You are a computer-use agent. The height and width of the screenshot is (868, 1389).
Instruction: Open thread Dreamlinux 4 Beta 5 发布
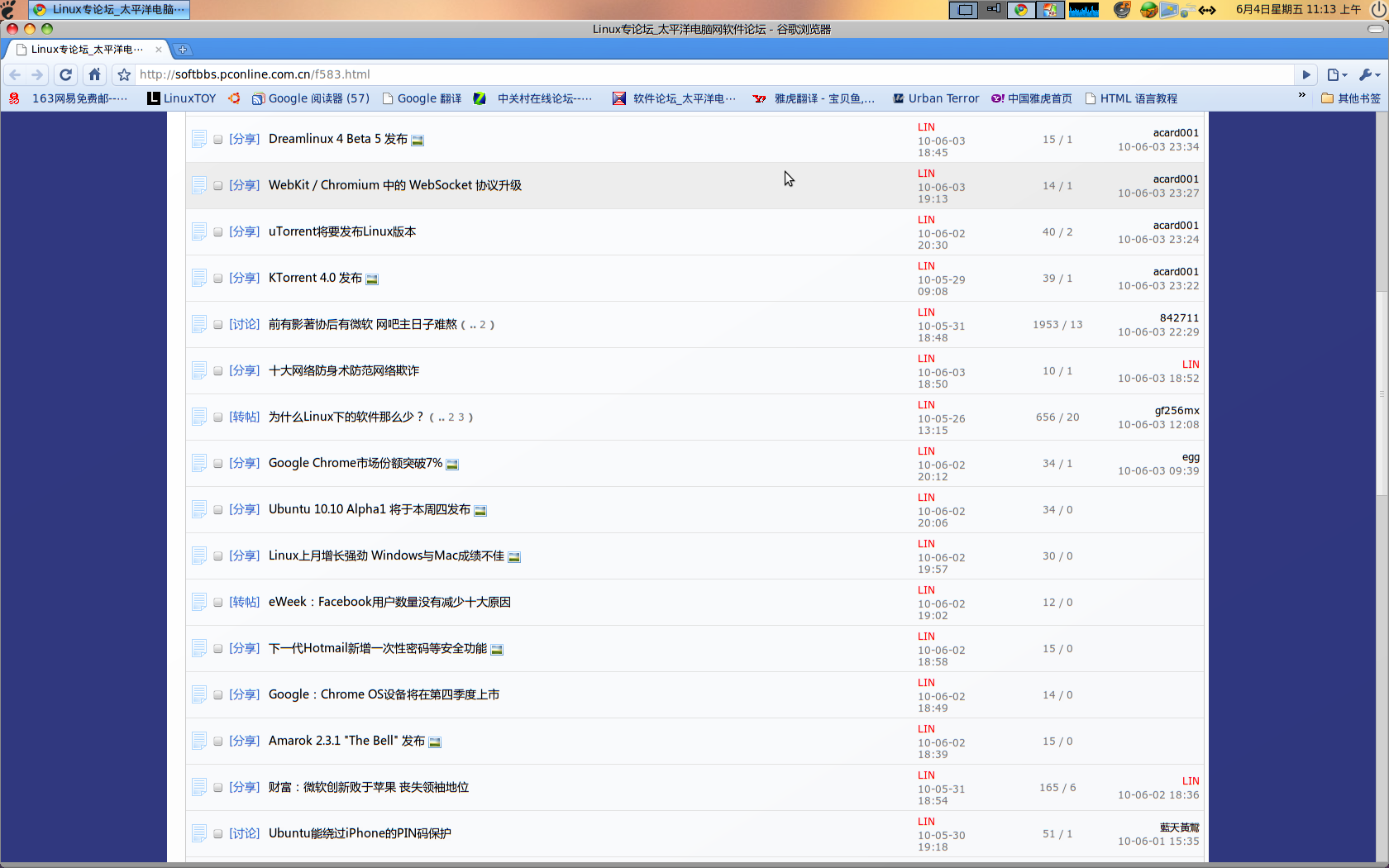pyautogui.click(x=338, y=139)
